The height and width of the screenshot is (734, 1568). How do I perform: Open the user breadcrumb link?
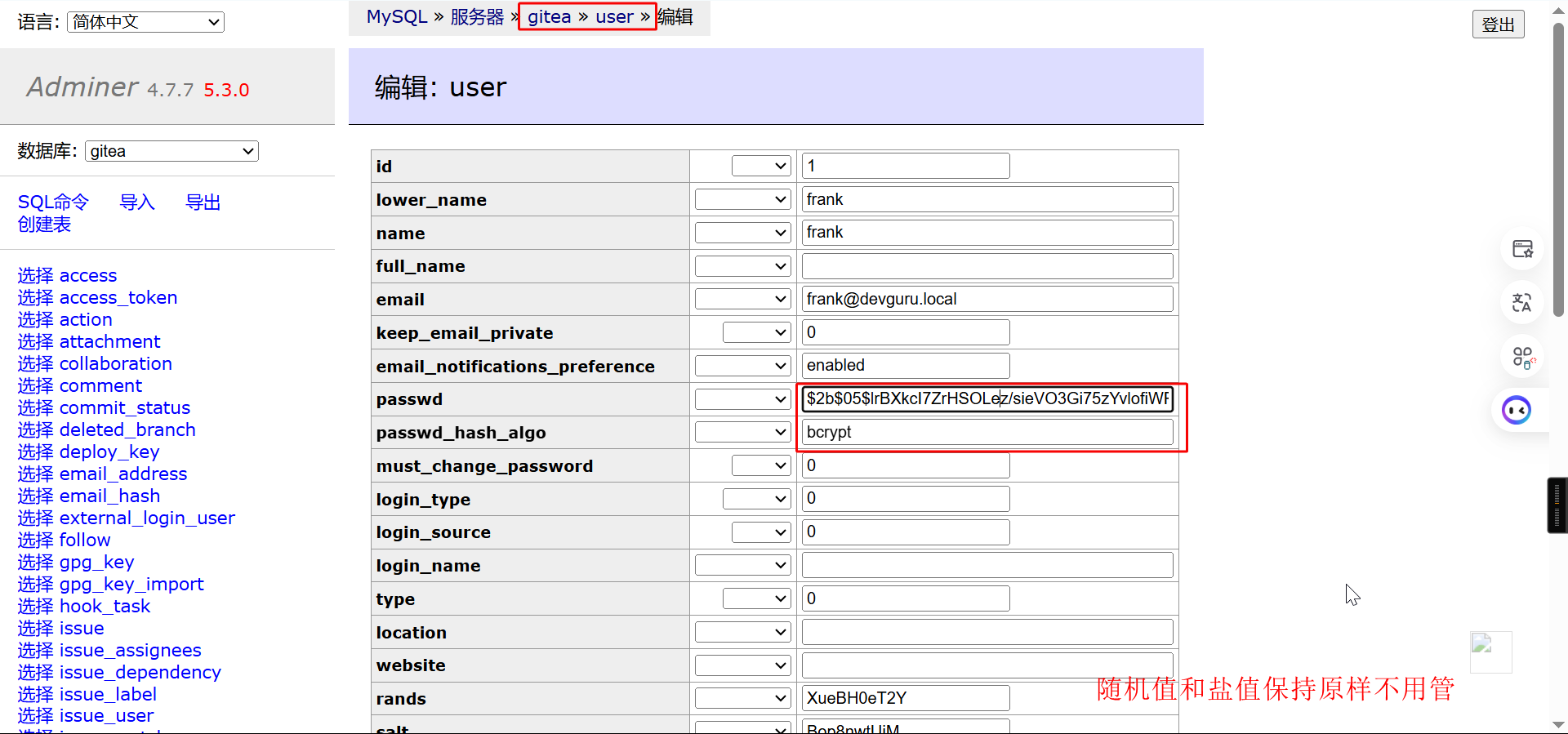click(614, 16)
